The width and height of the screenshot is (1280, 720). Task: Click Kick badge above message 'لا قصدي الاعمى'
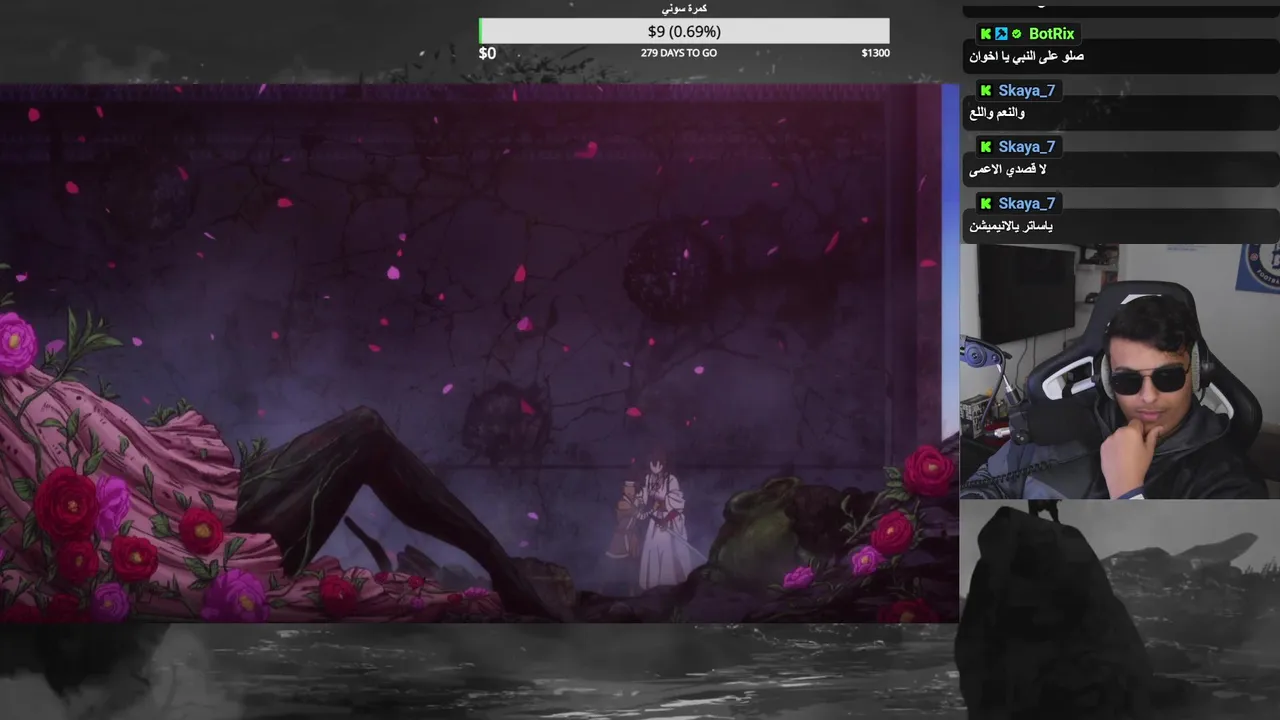coord(986,147)
